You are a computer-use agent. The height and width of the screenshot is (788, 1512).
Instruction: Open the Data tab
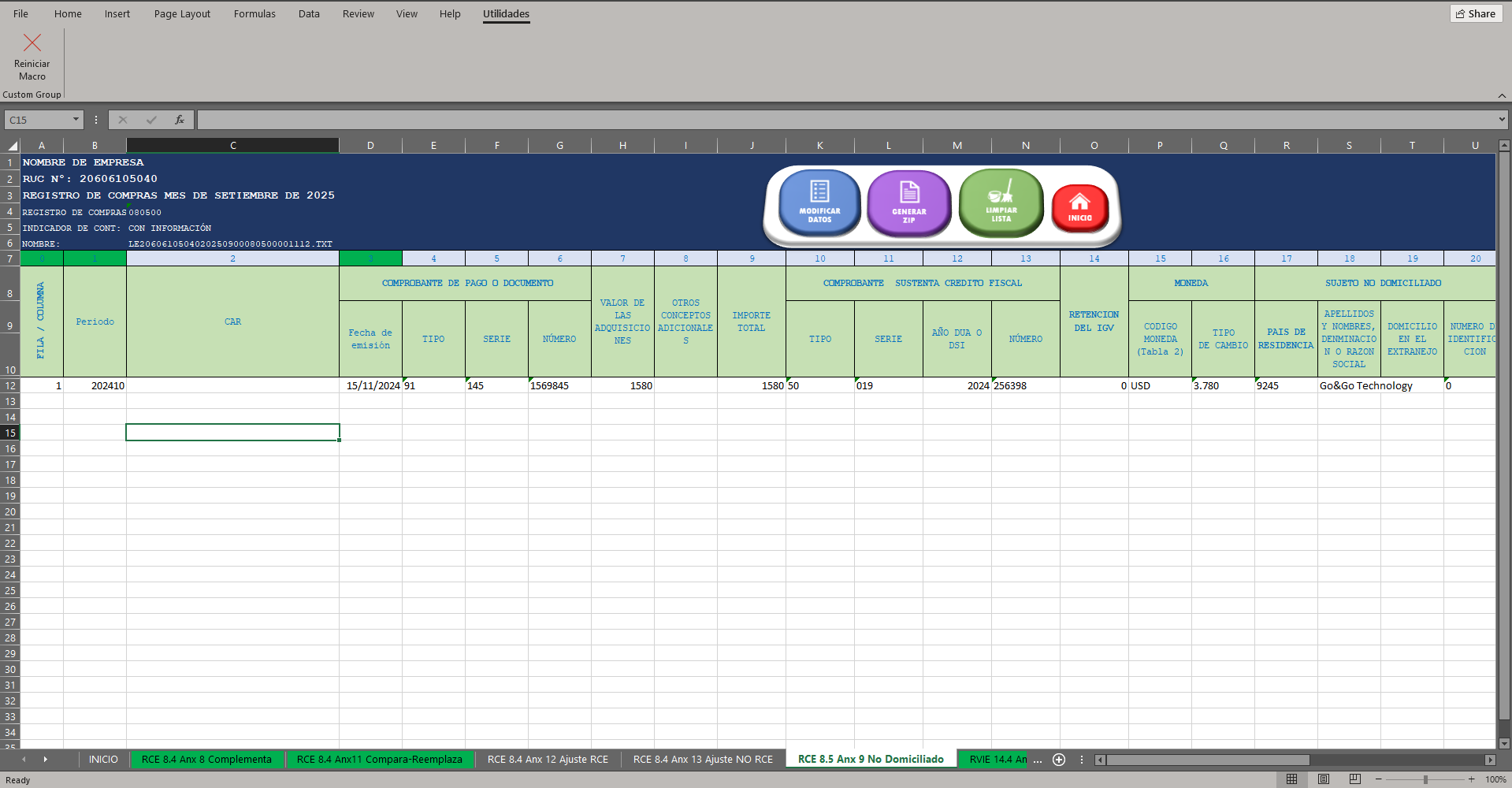pyautogui.click(x=309, y=13)
